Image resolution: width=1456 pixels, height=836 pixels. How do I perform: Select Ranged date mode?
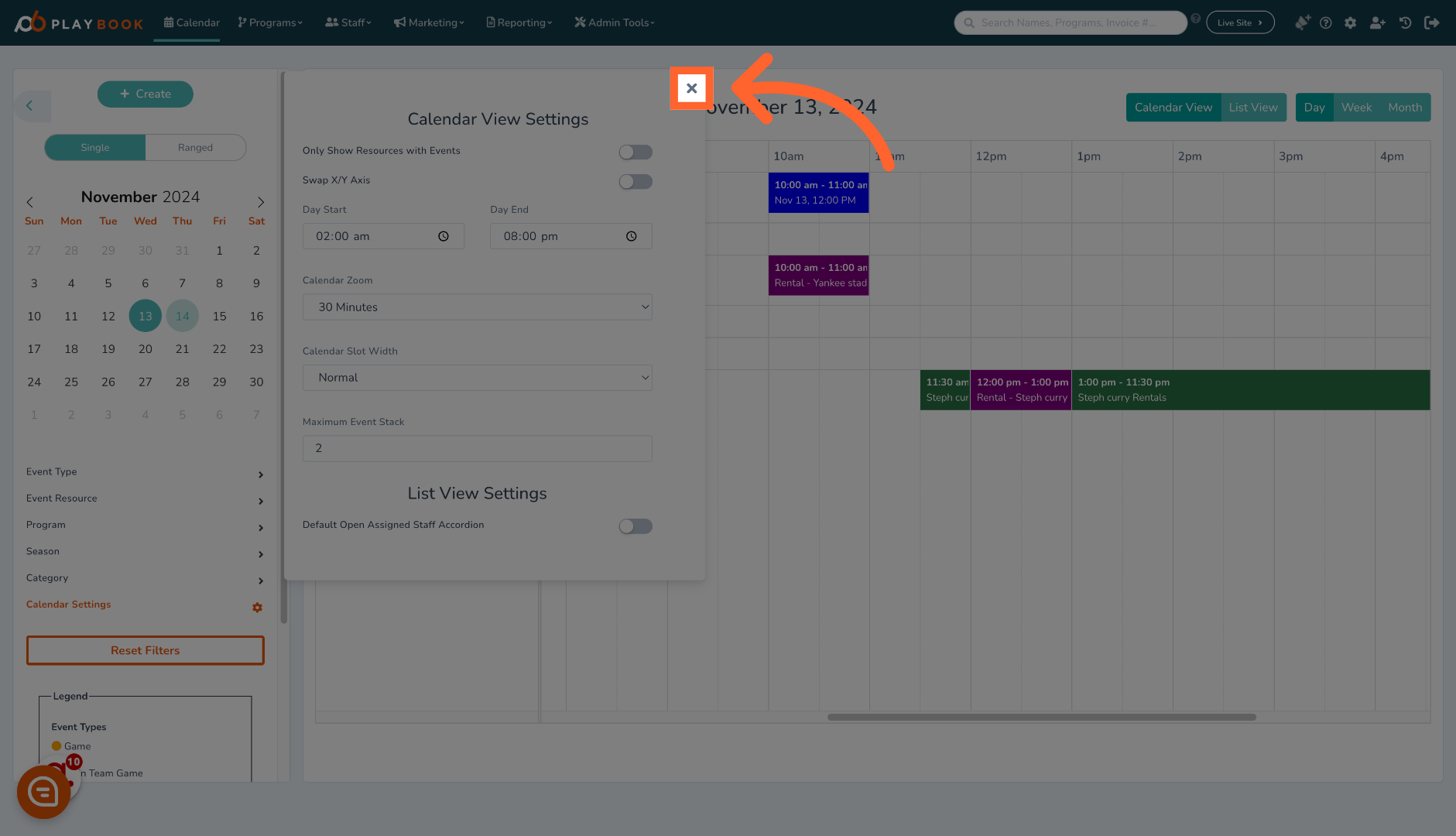pos(195,148)
